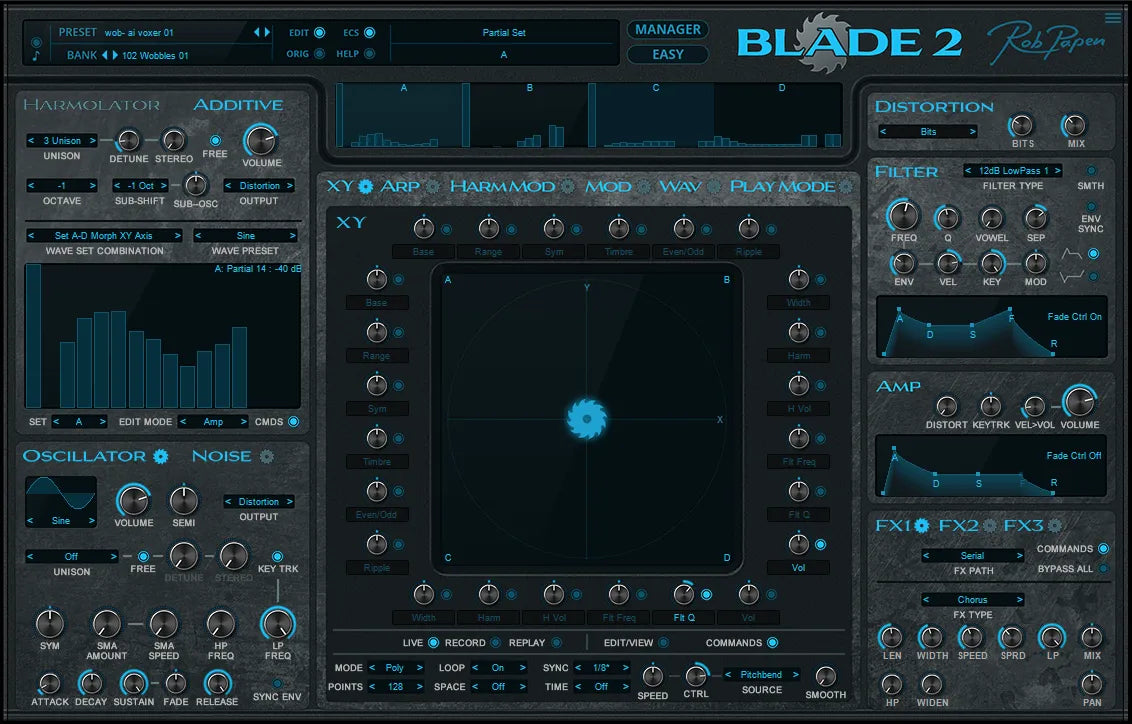
Task: Toggle Harmolator FREE button
Action: tap(215, 140)
